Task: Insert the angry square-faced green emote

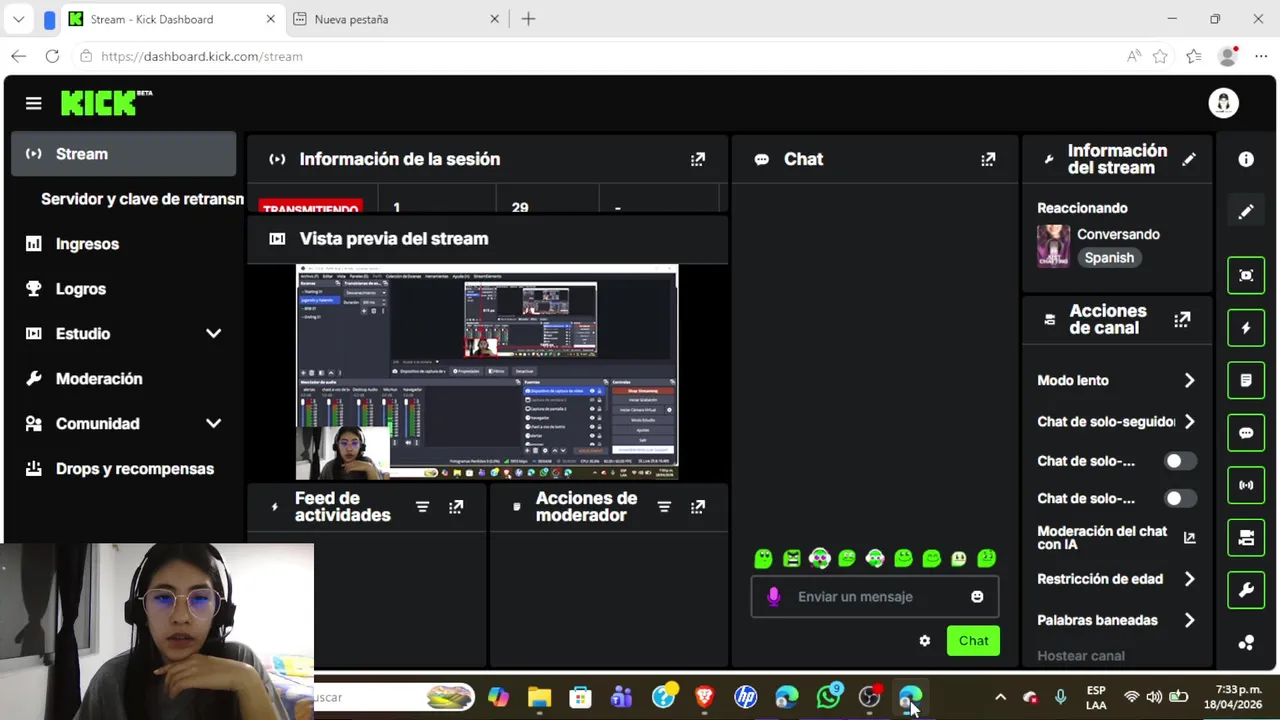Action: click(x=792, y=559)
